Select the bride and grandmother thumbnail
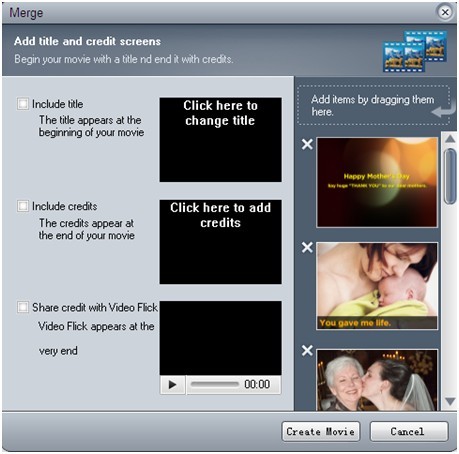This screenshot has width=459, height=454. [377, 380]
